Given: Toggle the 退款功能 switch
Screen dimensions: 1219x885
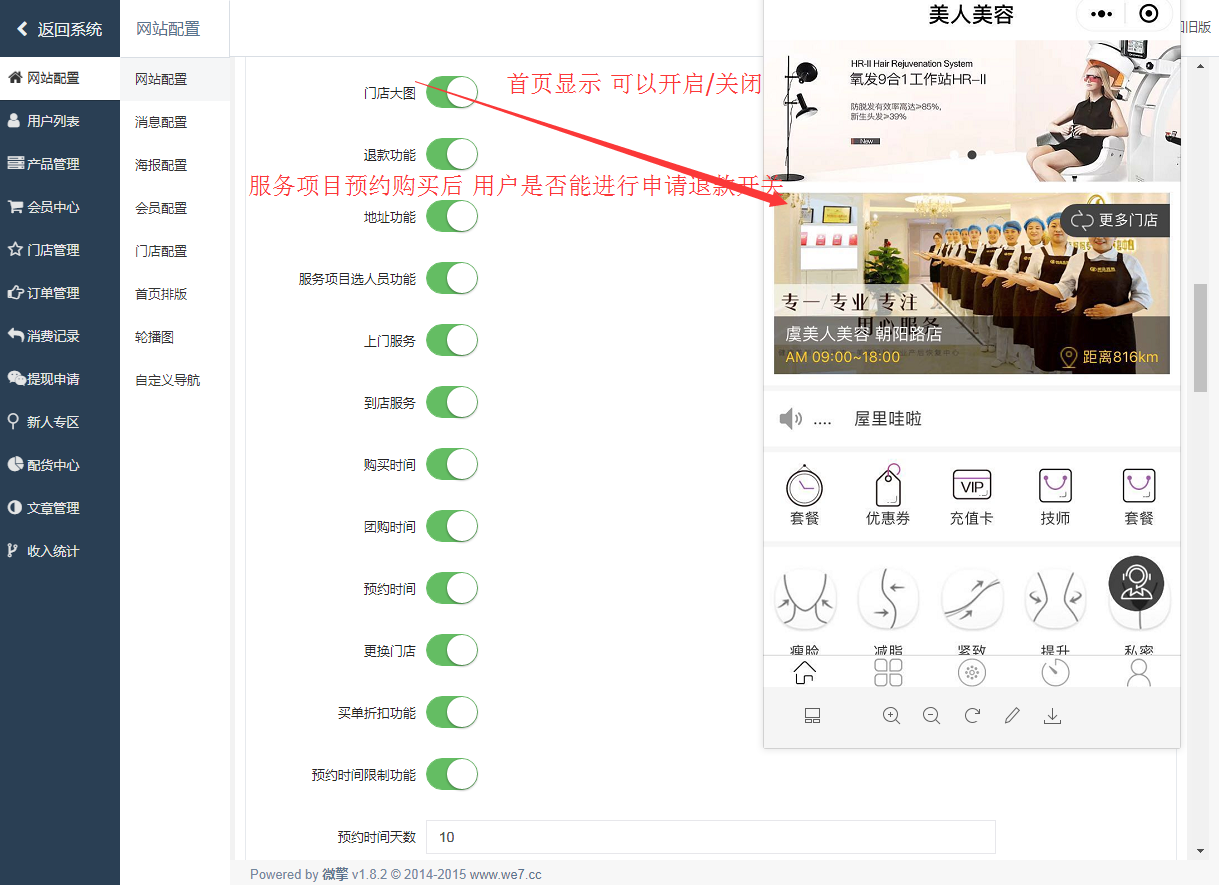Looking at the screenshot, I should pyautogui.click(x=452, y=154).
